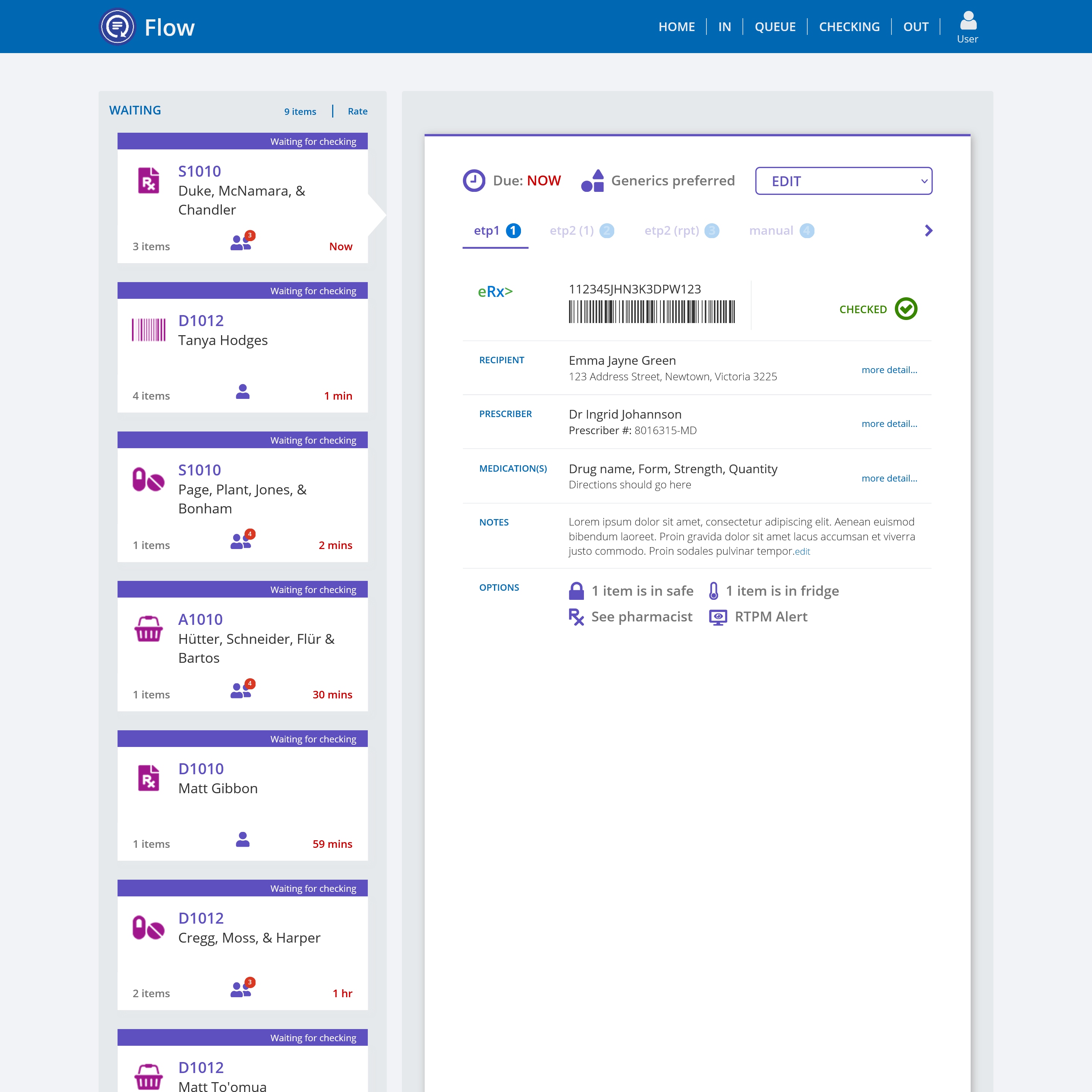Click group icon with badge on Duke card

point(243,240)
